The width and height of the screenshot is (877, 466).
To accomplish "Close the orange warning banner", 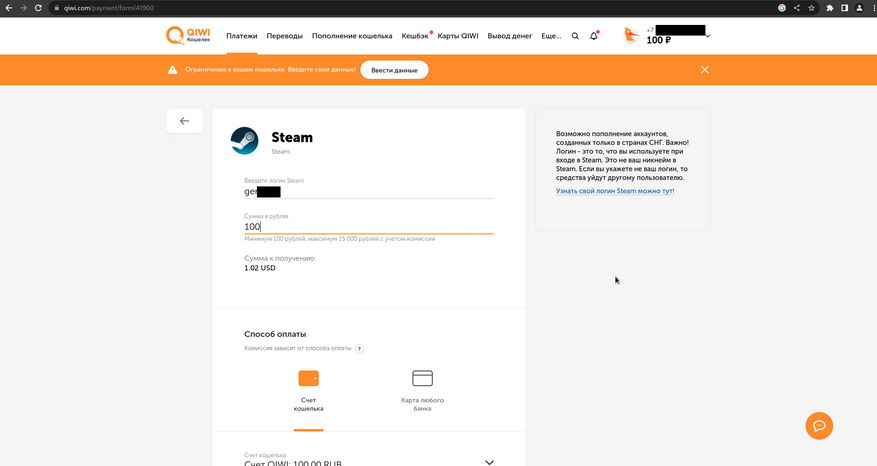I will tap(705, 70).
